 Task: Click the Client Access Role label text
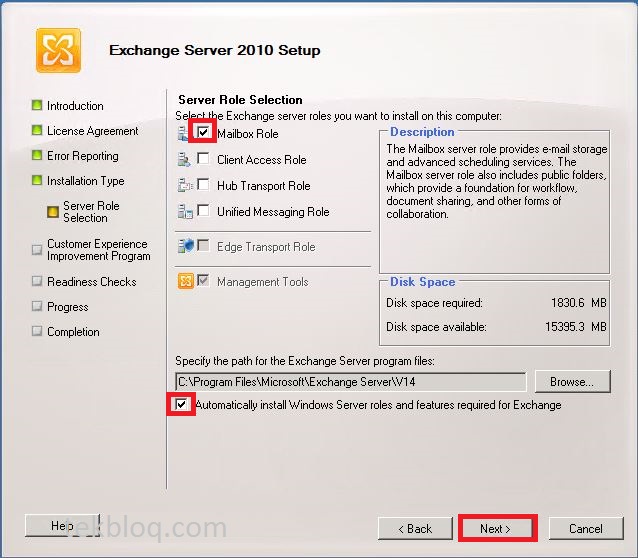click(x=262, y=160)
